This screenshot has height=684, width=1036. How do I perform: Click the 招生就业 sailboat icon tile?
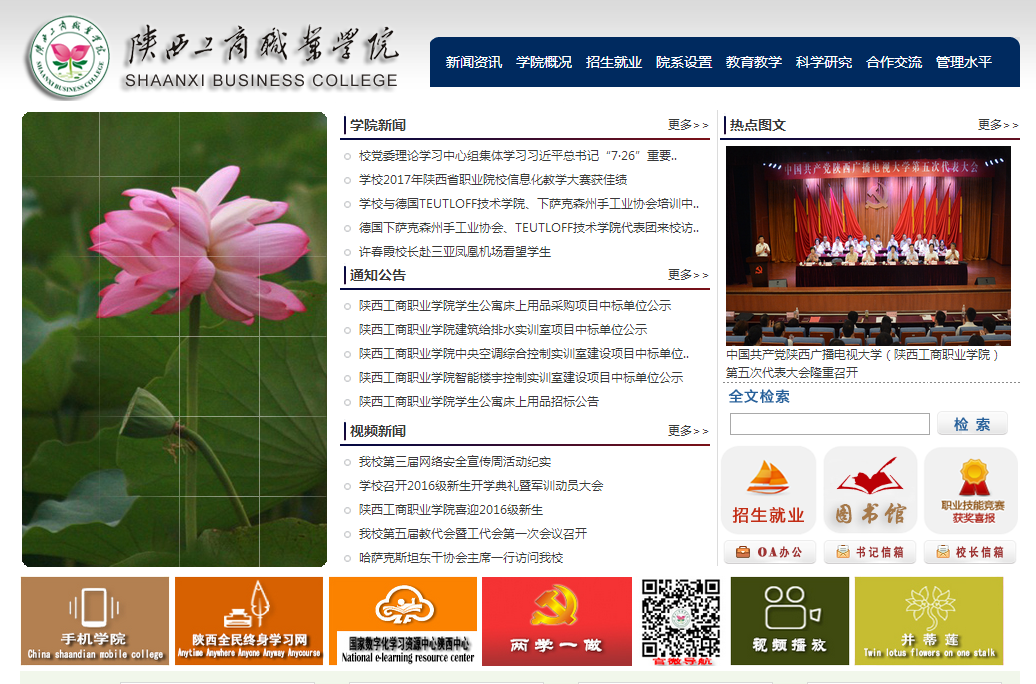(x=768, y=490)
